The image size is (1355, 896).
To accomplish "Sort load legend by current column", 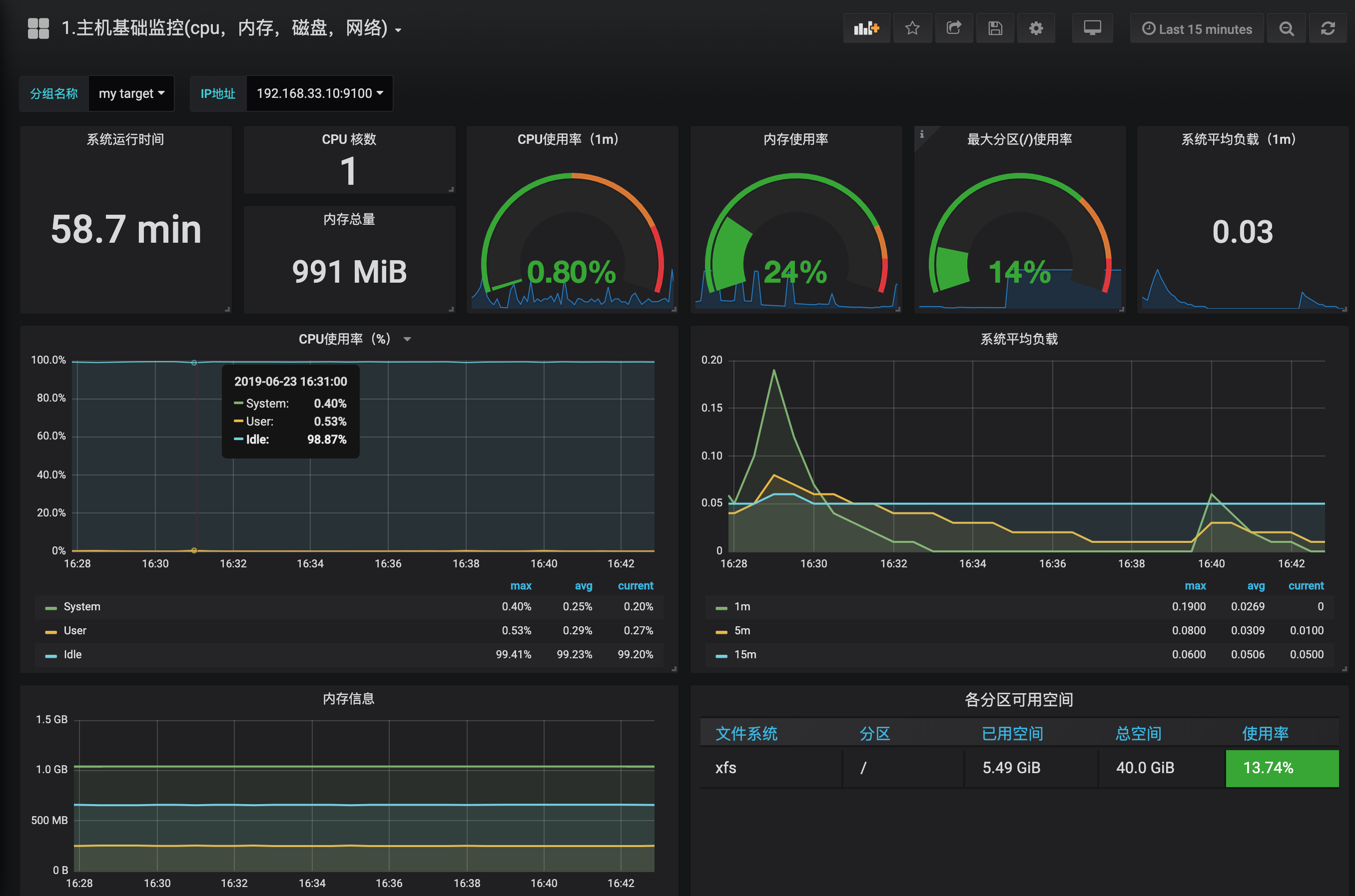I will pos(1306,586).
